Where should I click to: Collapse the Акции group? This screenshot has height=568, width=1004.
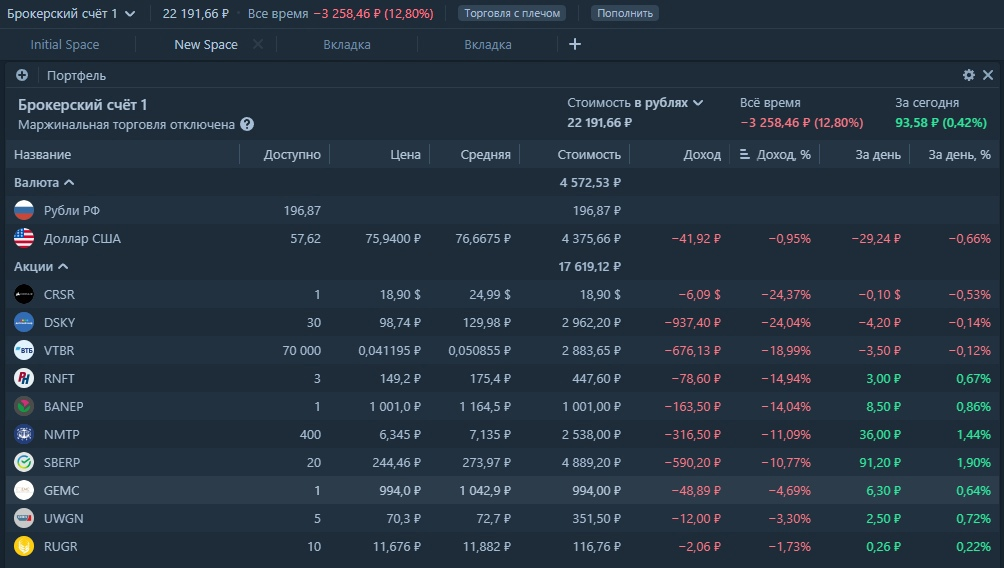click(41, 266)
